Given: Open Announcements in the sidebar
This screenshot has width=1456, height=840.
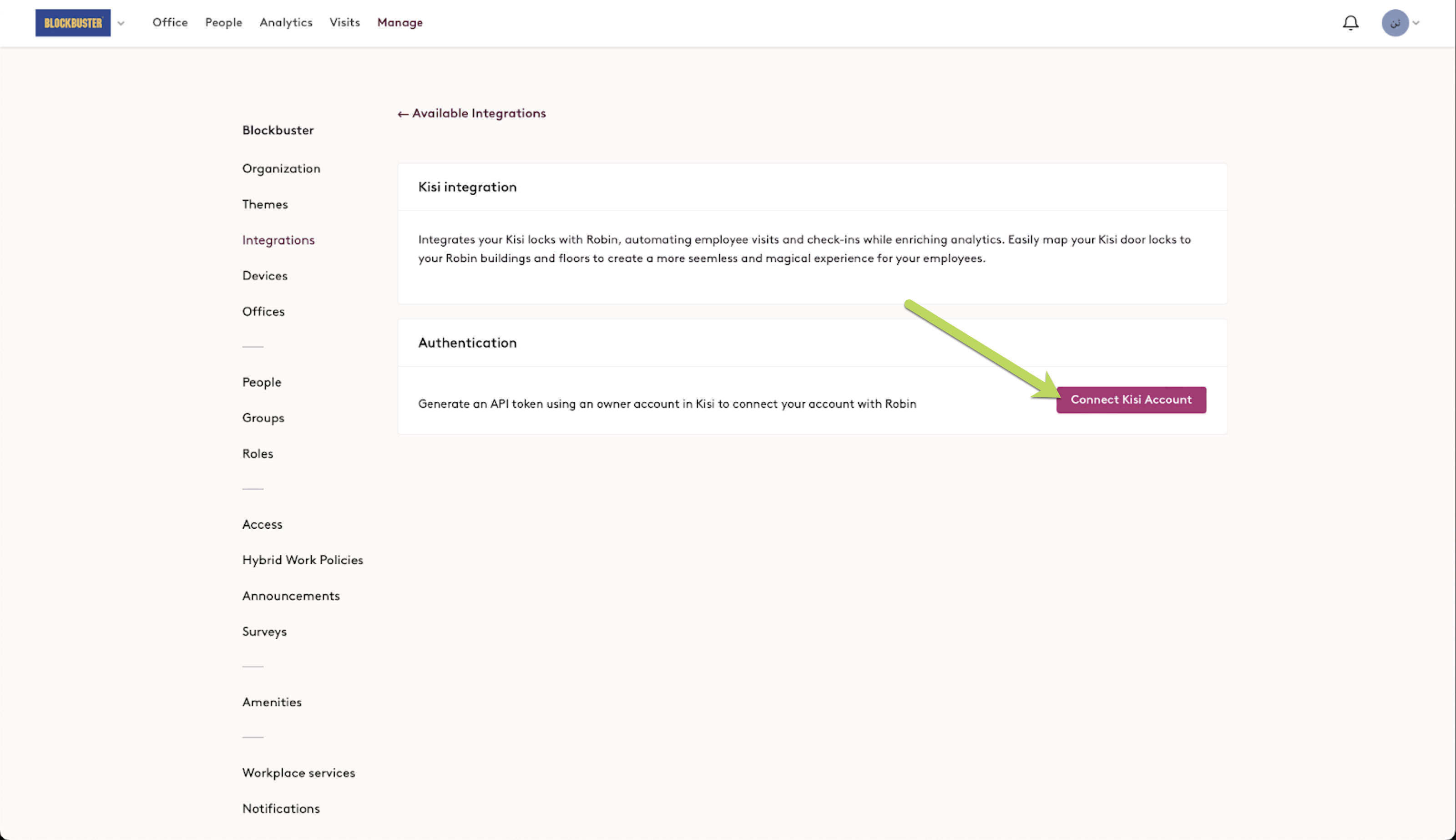Looking at the screenshot, I should coord(291,596).
